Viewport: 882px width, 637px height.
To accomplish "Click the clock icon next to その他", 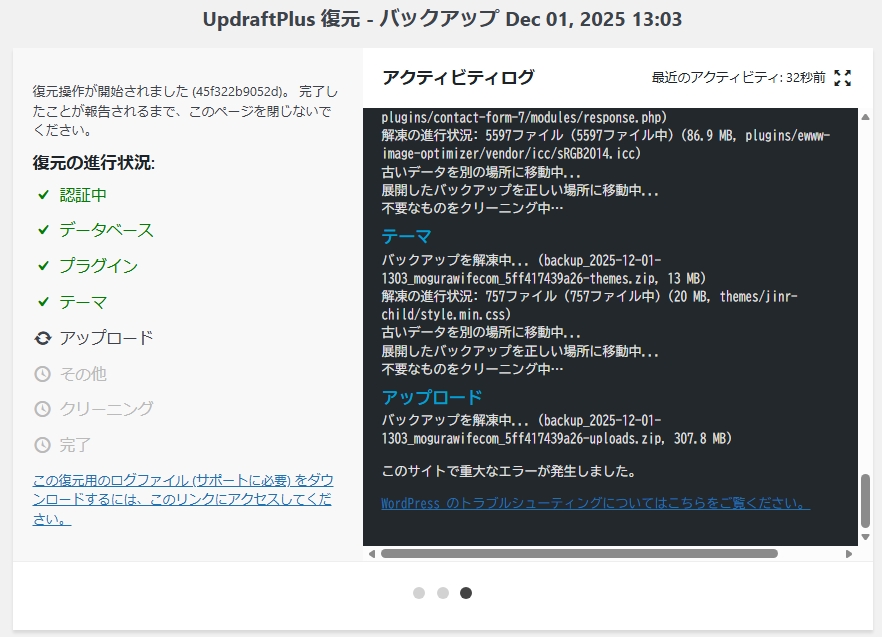I will (43, 374).
